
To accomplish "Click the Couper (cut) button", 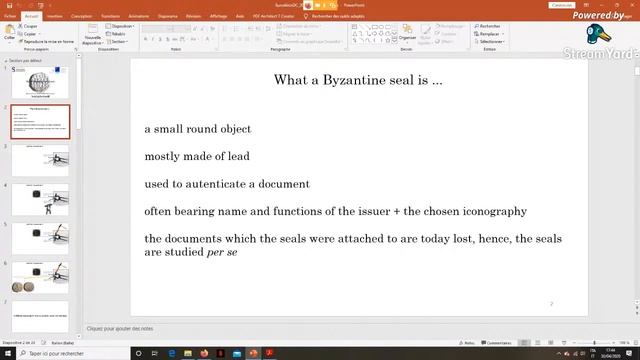I will pyautogui.click(x=28, y=26).
